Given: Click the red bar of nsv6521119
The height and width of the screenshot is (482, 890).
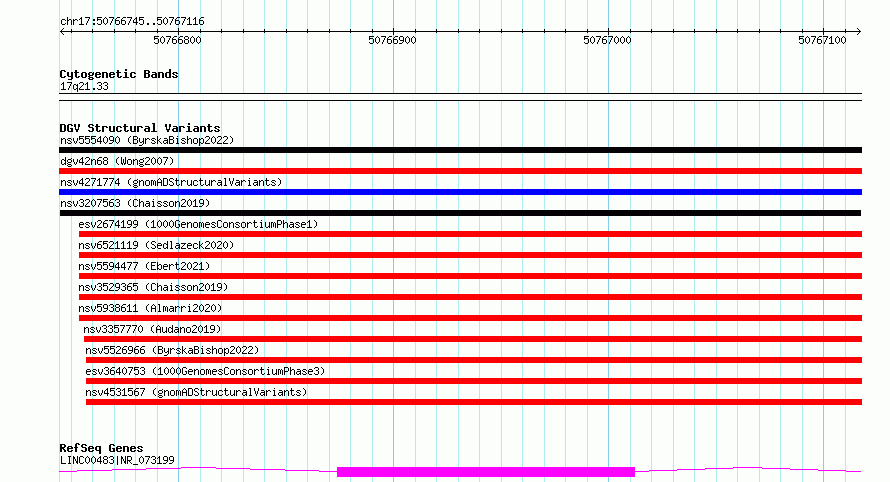Looking at the screenshot, I should (x=470, y=255).
